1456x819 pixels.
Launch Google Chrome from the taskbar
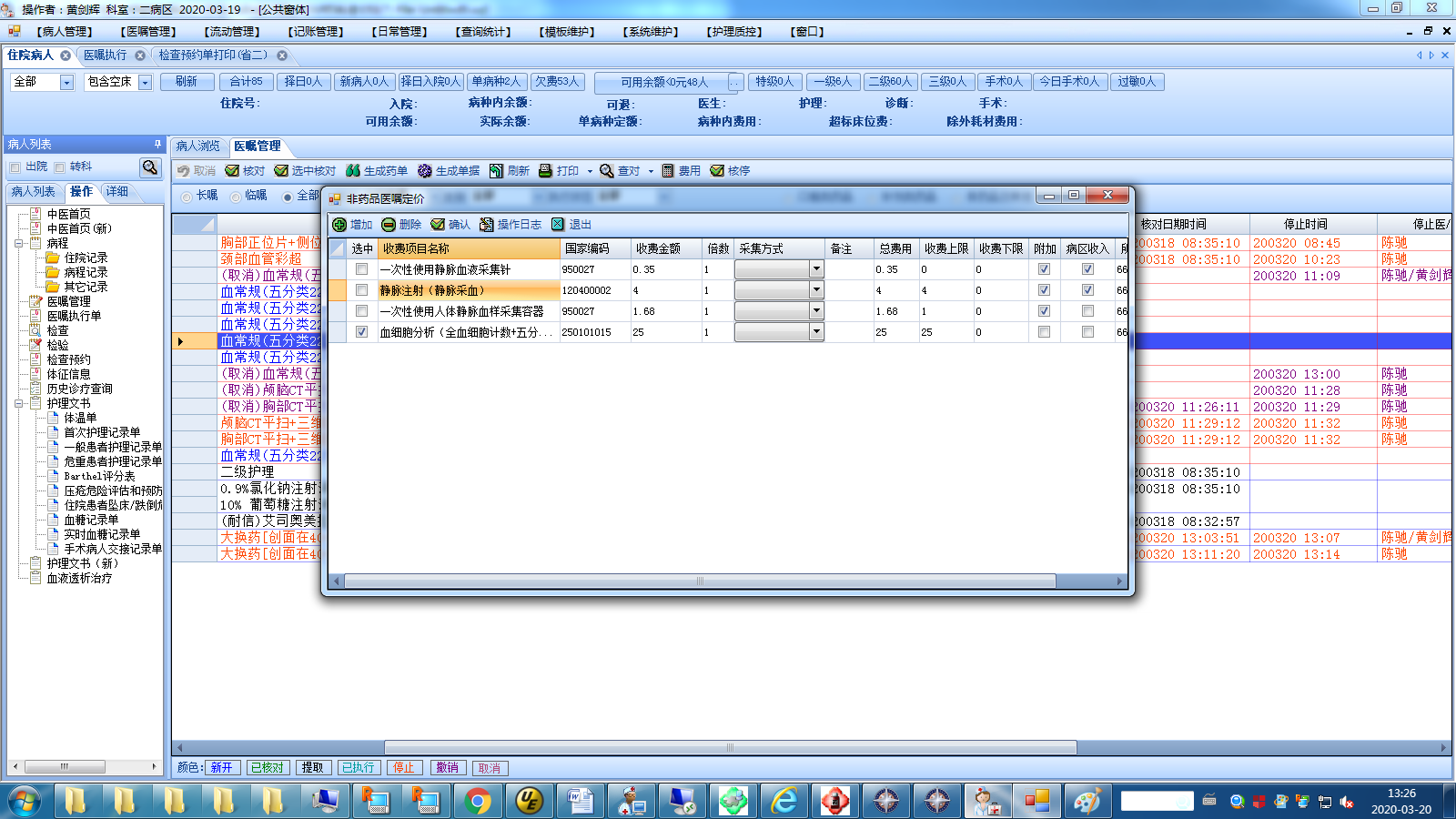[x=478, y=801]
